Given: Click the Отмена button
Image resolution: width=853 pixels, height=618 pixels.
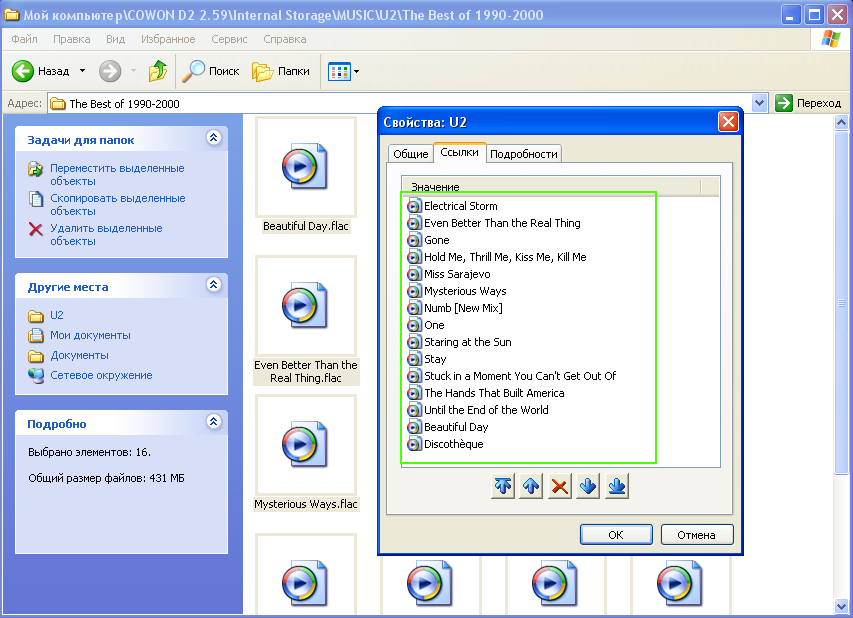Looking at the screenshot, I should pyautogui.click(x=697, y=535).
